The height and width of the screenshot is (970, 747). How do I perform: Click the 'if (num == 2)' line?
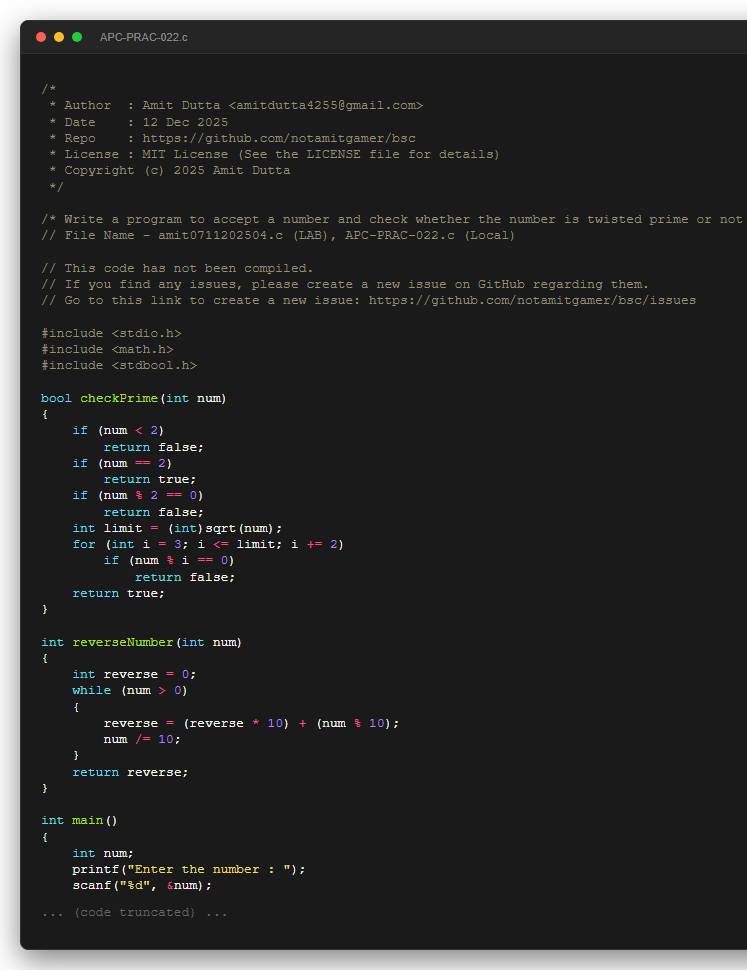point(122,463)
